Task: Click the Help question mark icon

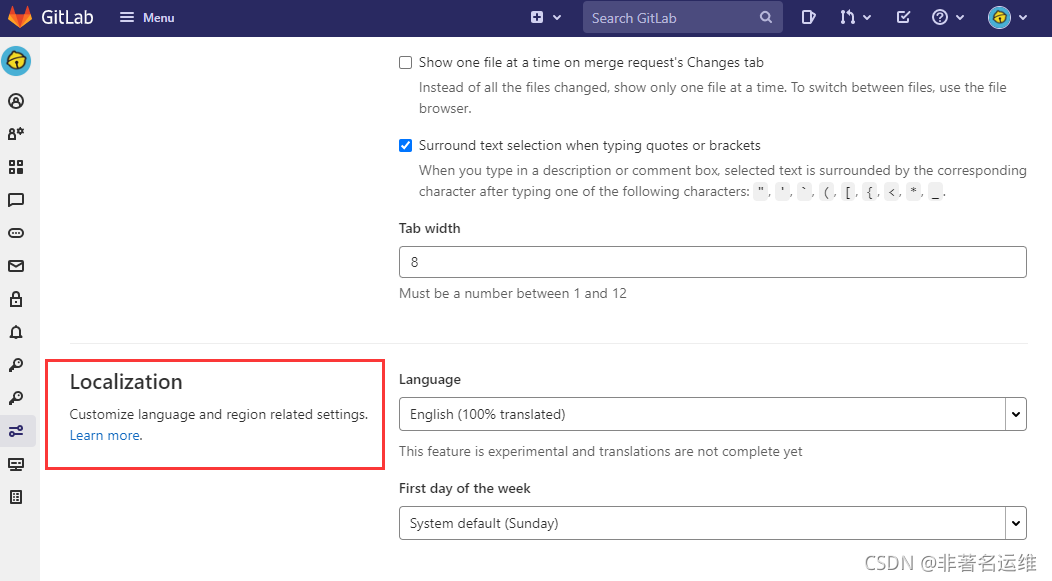Action: pos(940,17)
